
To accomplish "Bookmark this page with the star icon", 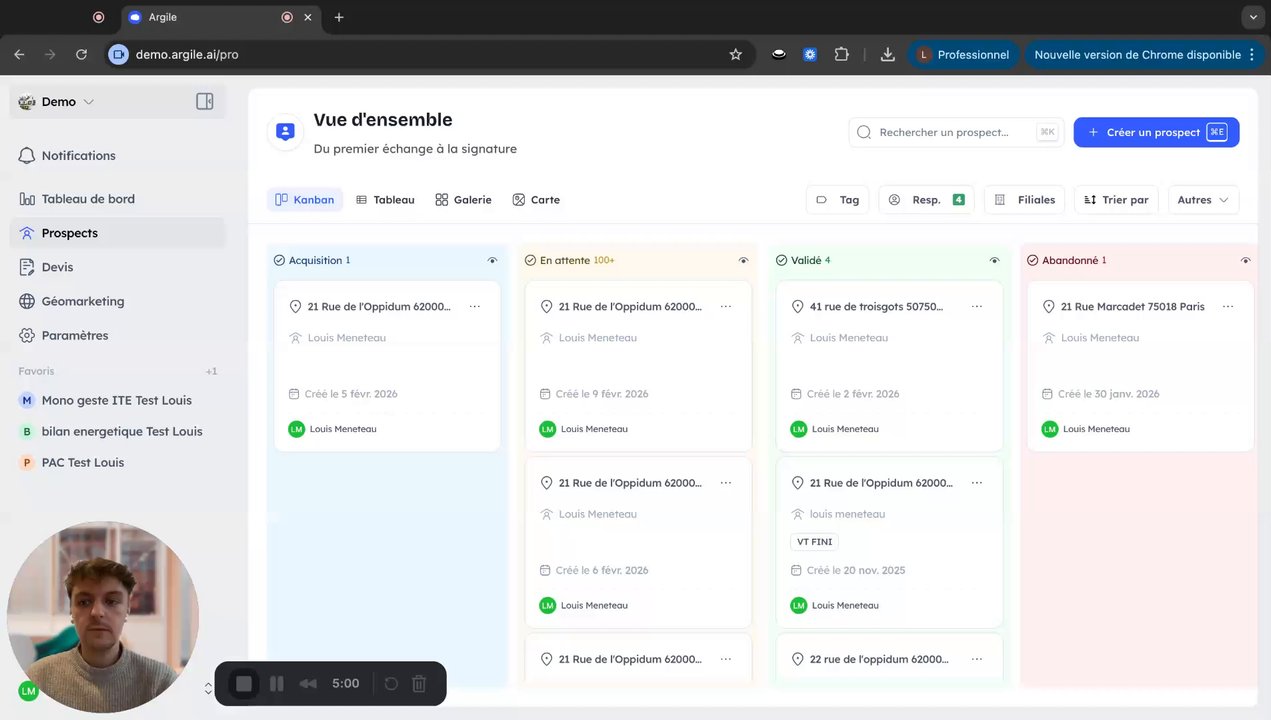I will tap(736, 55).
